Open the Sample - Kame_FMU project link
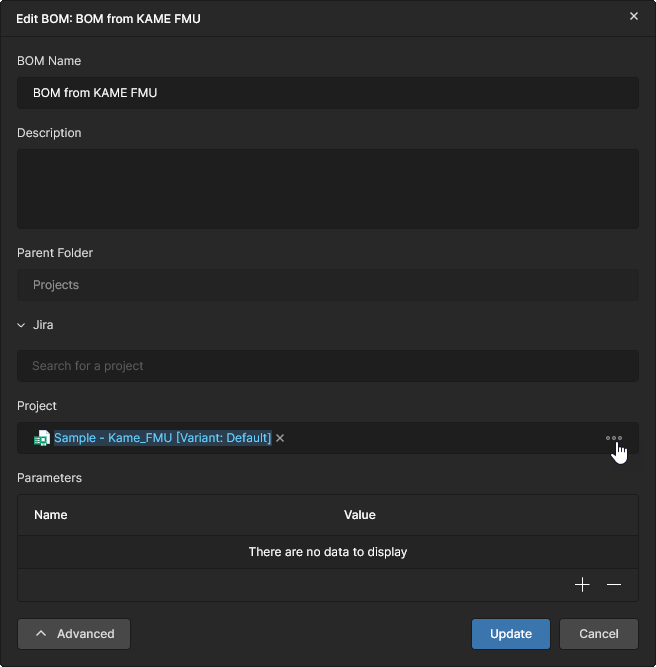 162,438
